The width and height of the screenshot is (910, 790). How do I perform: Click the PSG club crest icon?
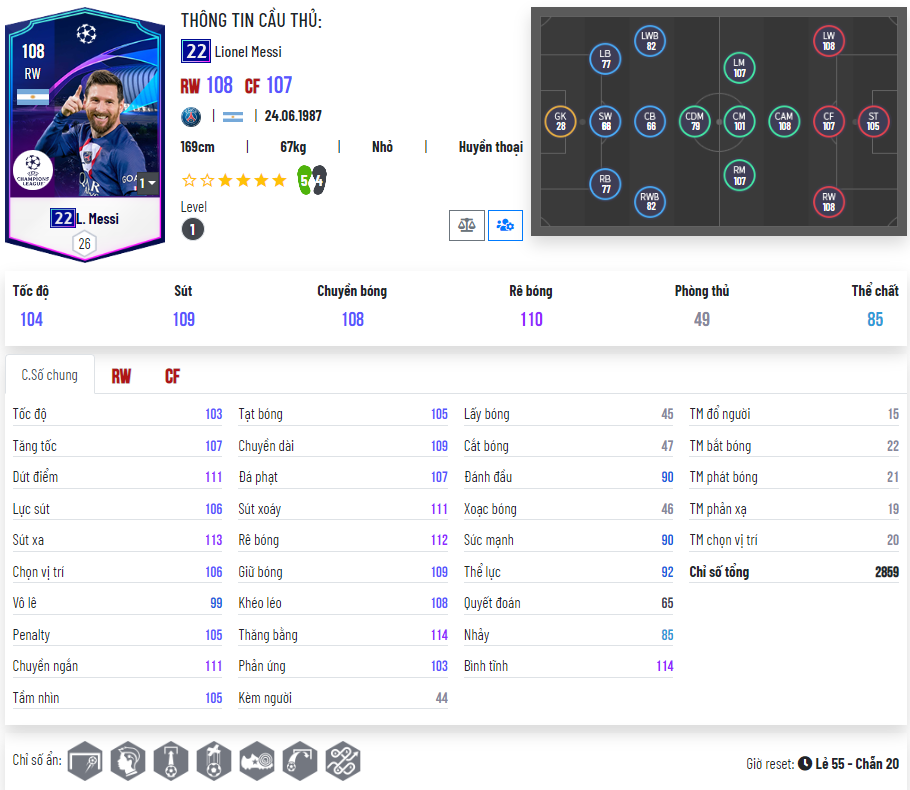[x=191, y=117]
